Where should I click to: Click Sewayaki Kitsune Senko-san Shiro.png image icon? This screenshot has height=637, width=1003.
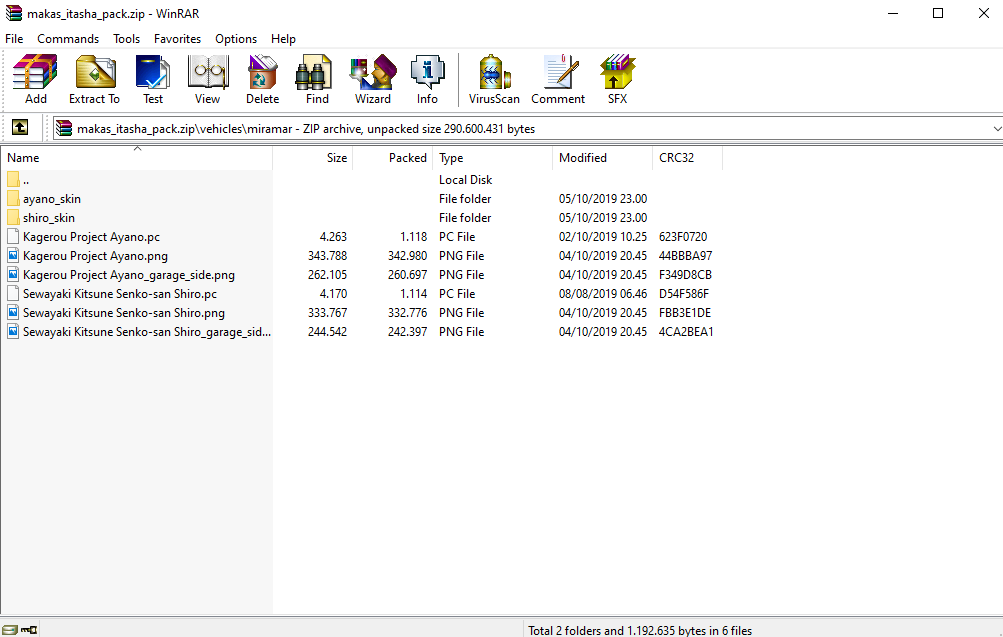[13, 312]
